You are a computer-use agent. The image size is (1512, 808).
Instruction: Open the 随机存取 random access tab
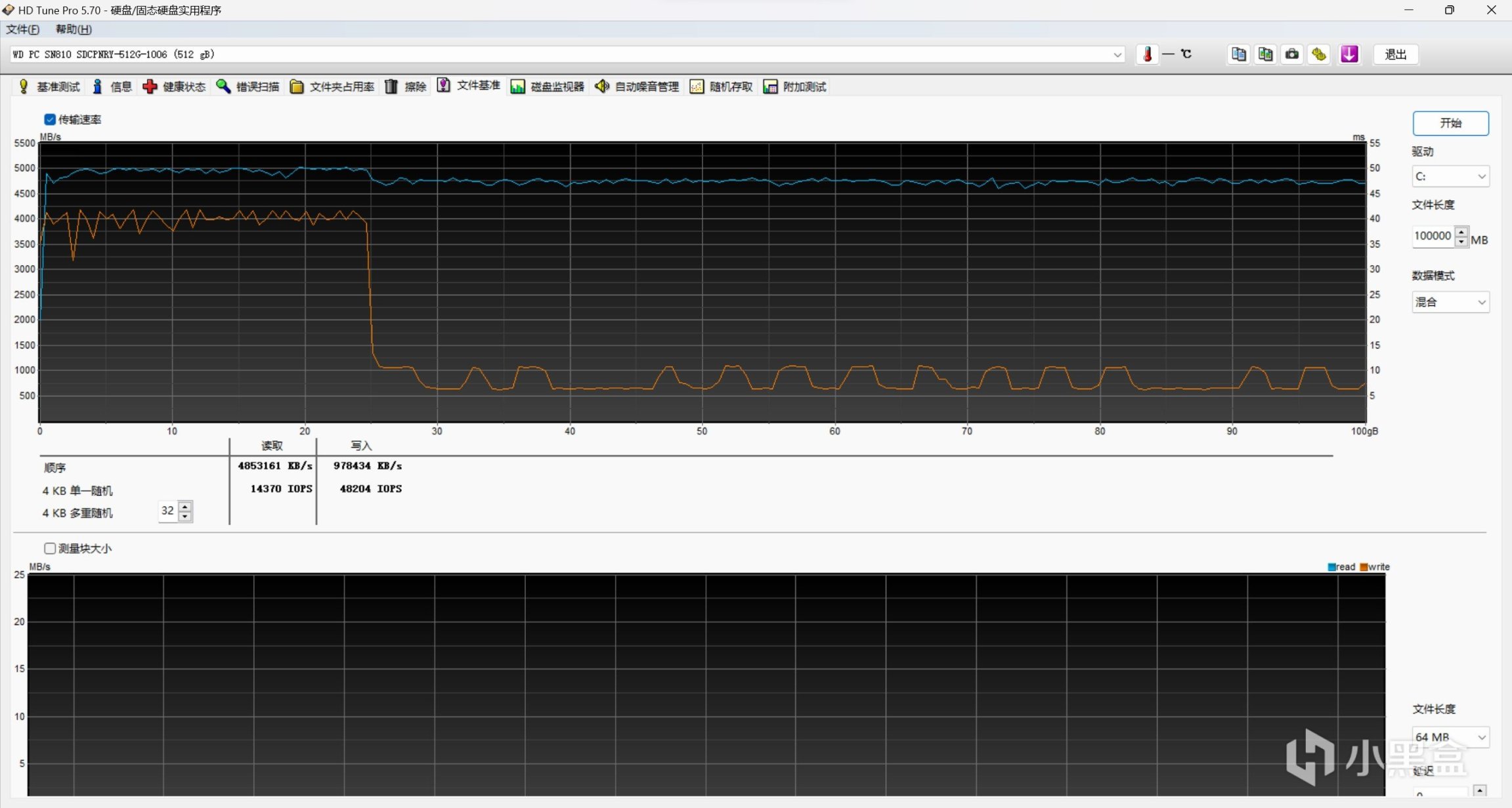(721, 87)
